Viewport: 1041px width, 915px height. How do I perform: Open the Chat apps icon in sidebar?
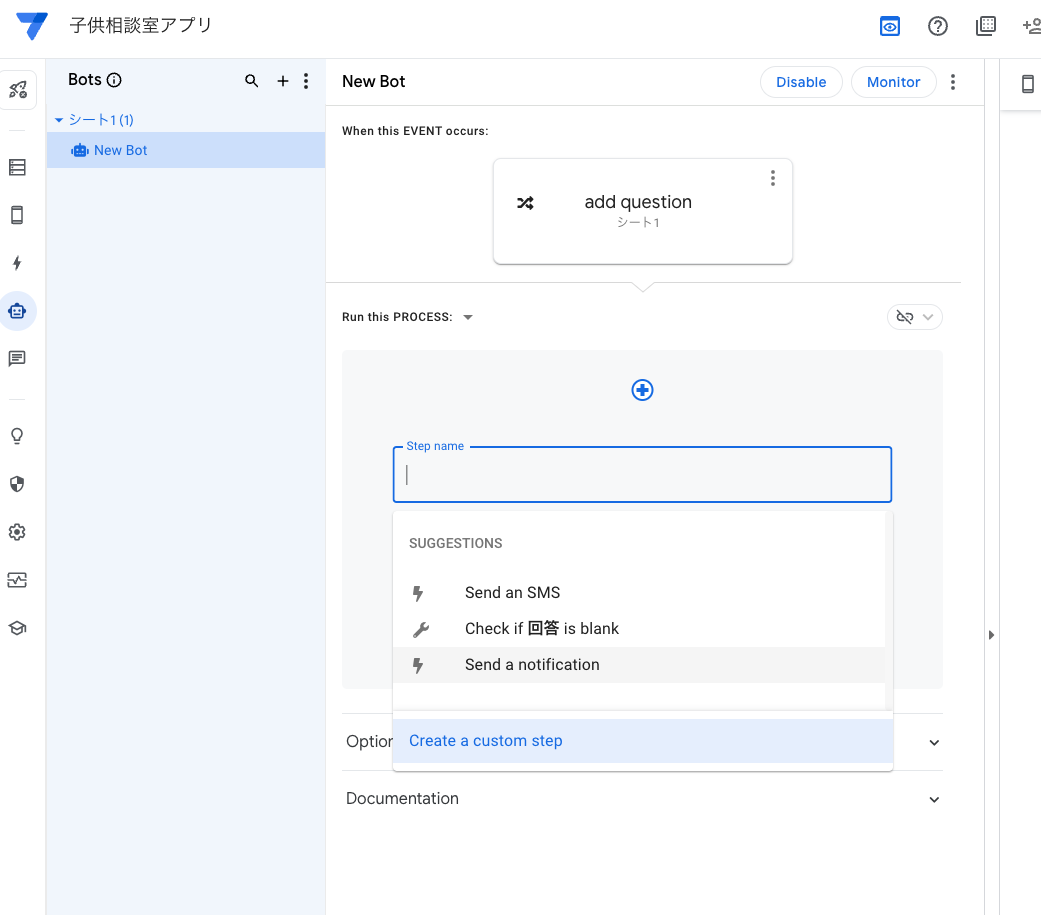17,359
